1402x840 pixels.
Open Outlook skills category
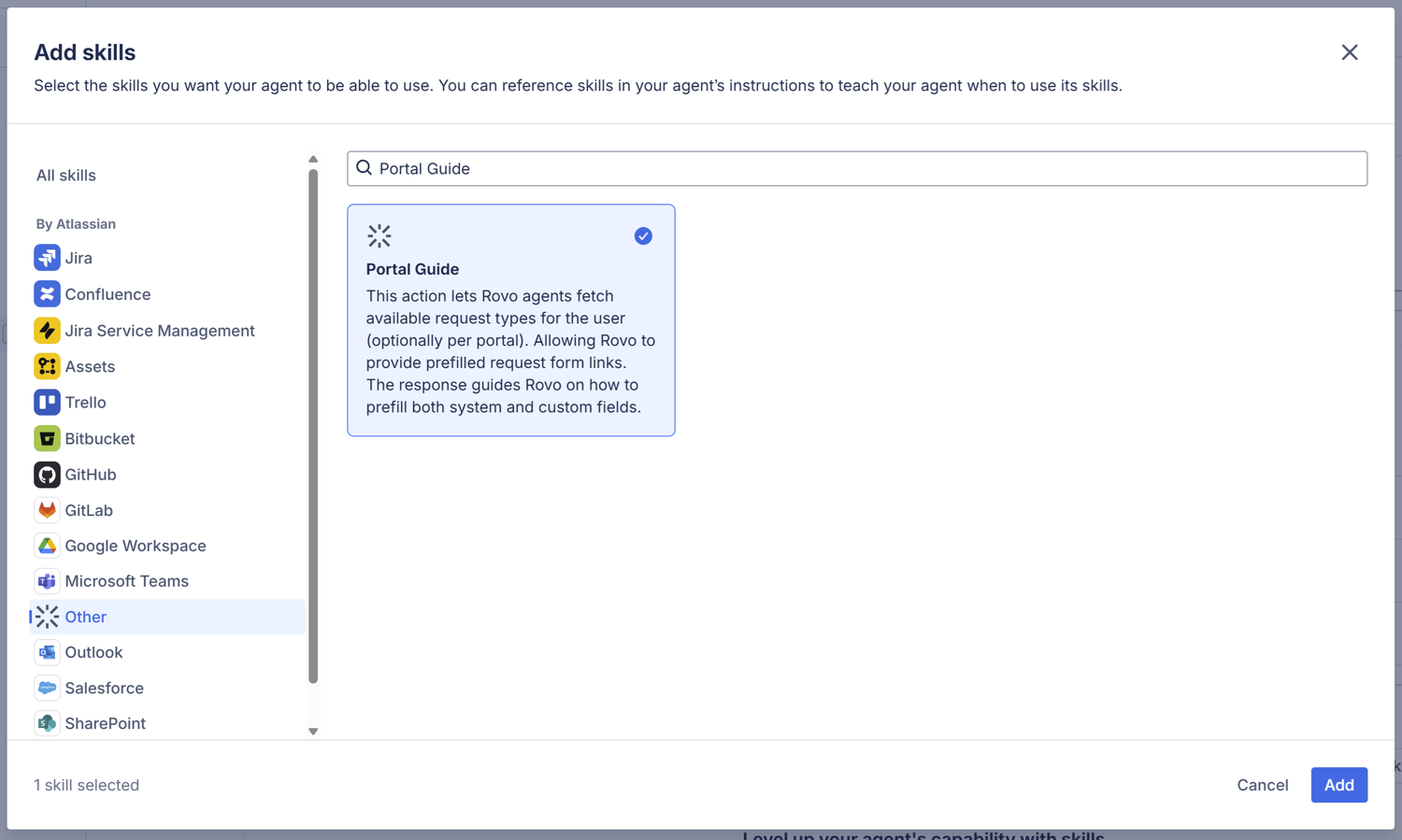(93, 652)
